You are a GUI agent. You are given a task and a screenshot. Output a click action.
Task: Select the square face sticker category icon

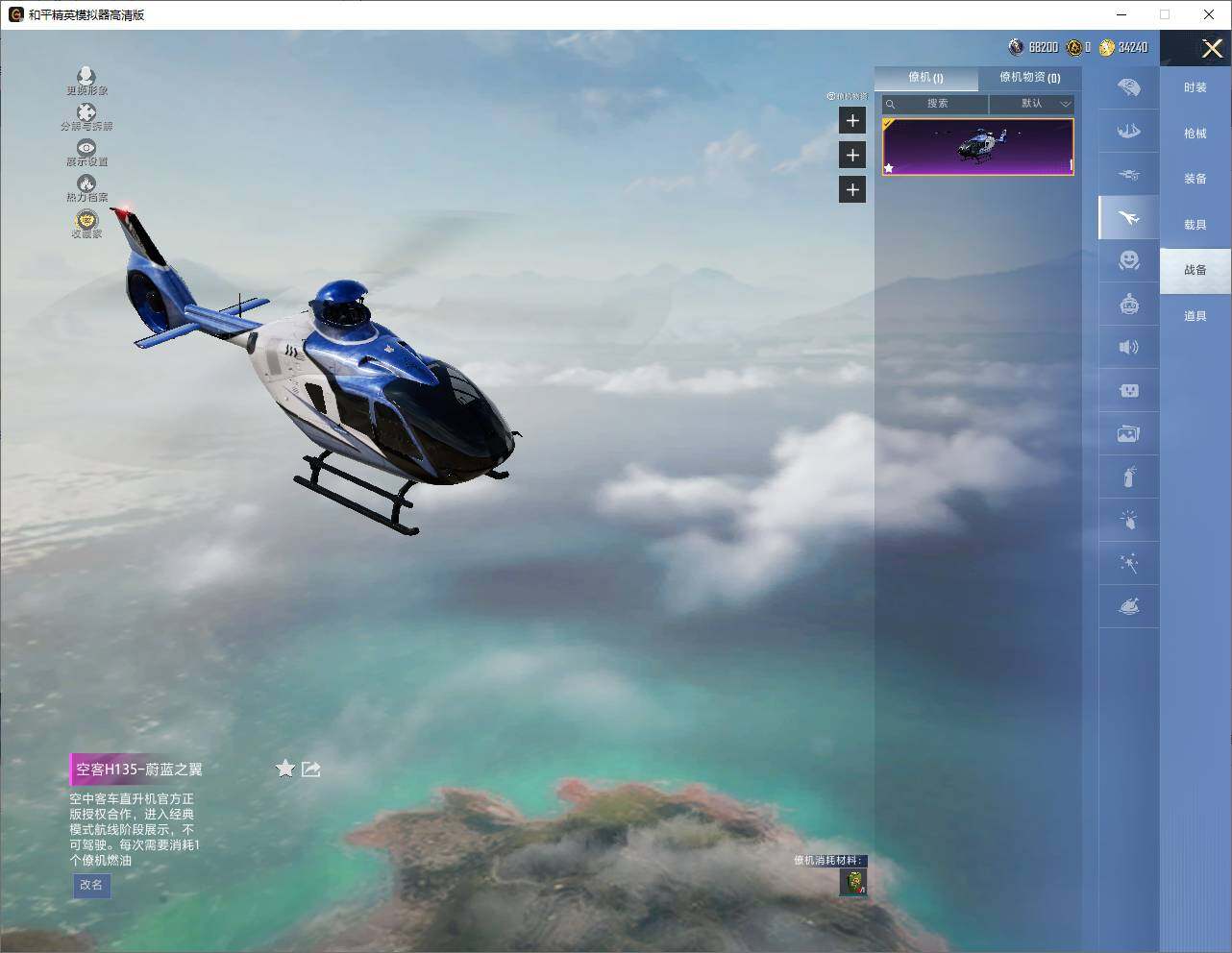pyautogui.click(x=1129, y=390)
